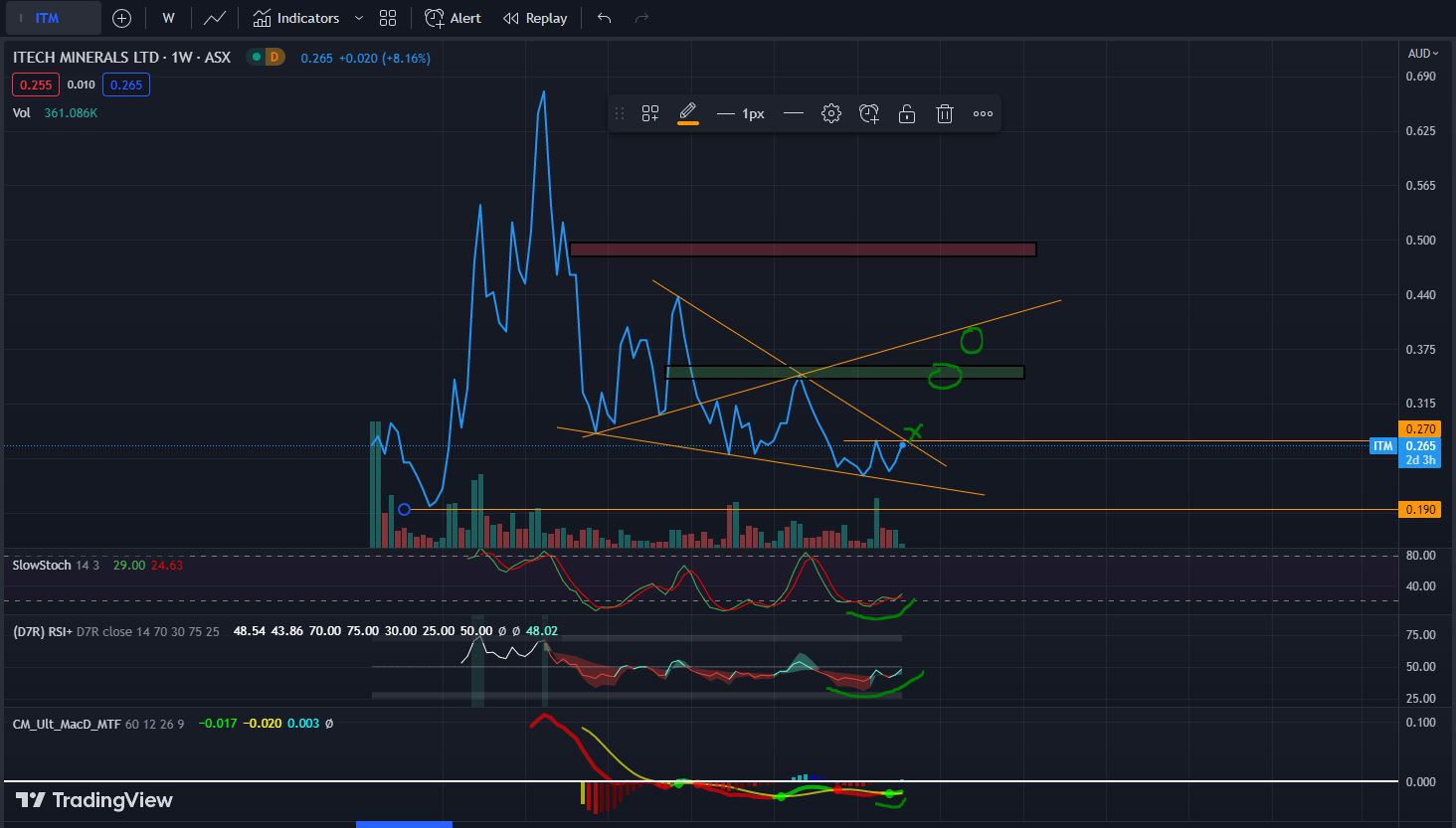Lock the selected drawing
1456x828 pixels.
click(x=907, y=113)
